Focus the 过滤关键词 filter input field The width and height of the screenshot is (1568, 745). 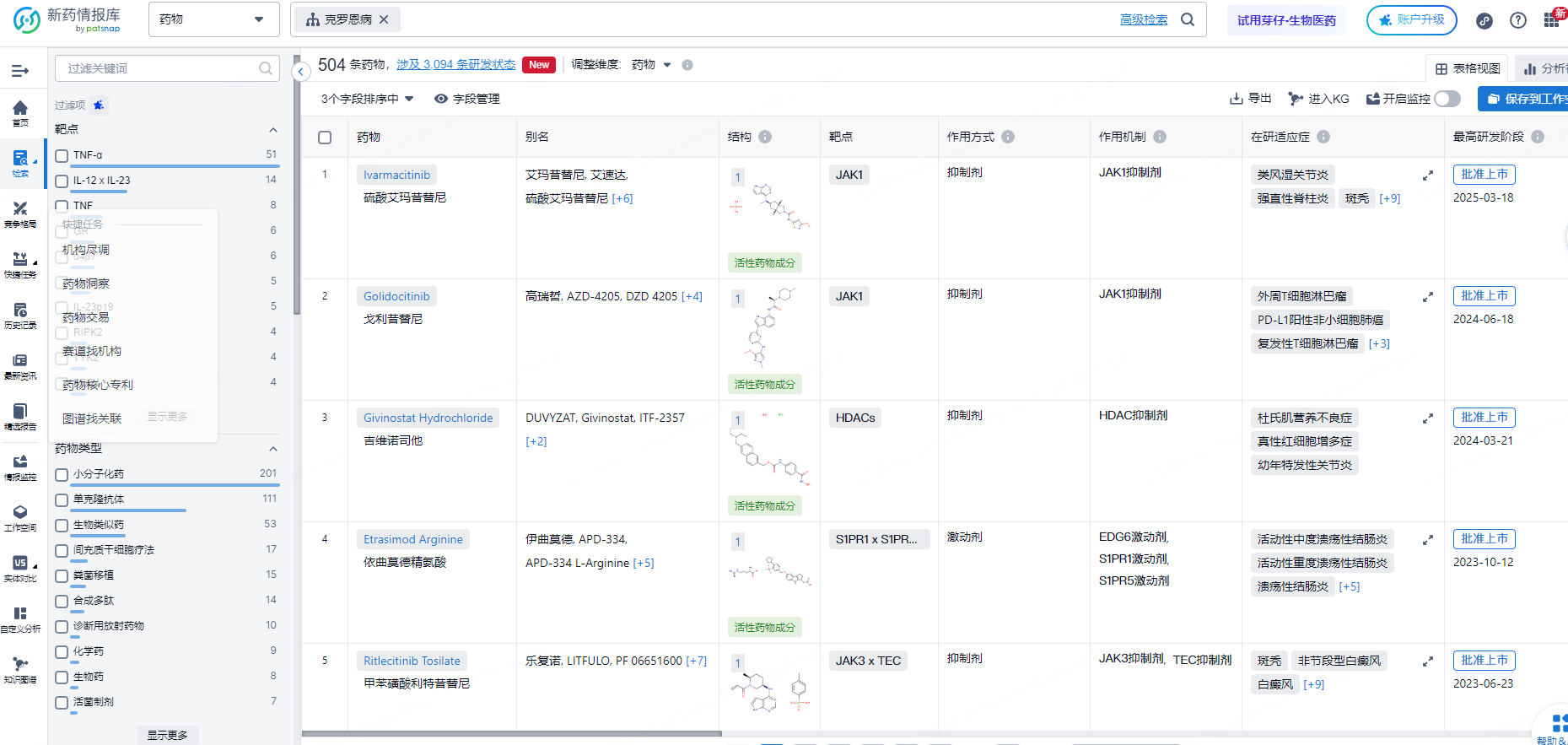point(167,68)
